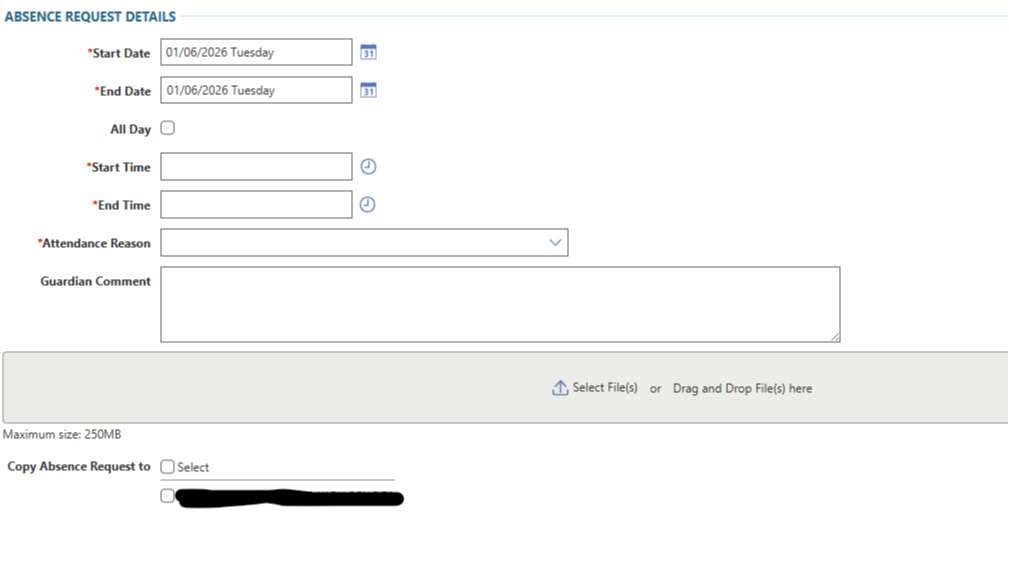The height and width of the screenshot is (581, 1009).
Task: Click the Absence Request Details heading
Action: 91,17
